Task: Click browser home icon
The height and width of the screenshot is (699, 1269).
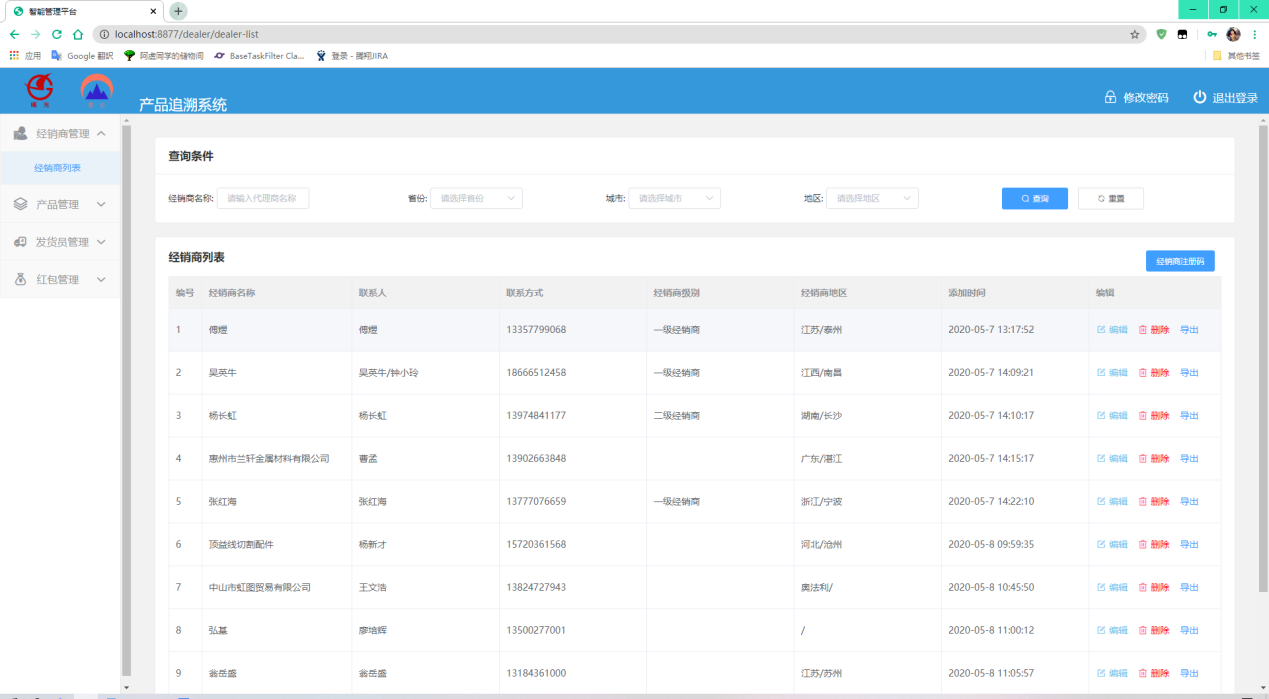Action: point(78,34)
